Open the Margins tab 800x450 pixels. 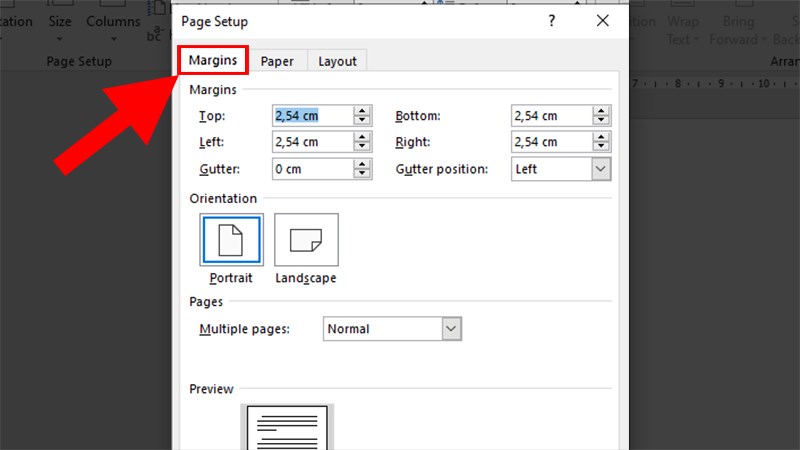coord(213,60)
